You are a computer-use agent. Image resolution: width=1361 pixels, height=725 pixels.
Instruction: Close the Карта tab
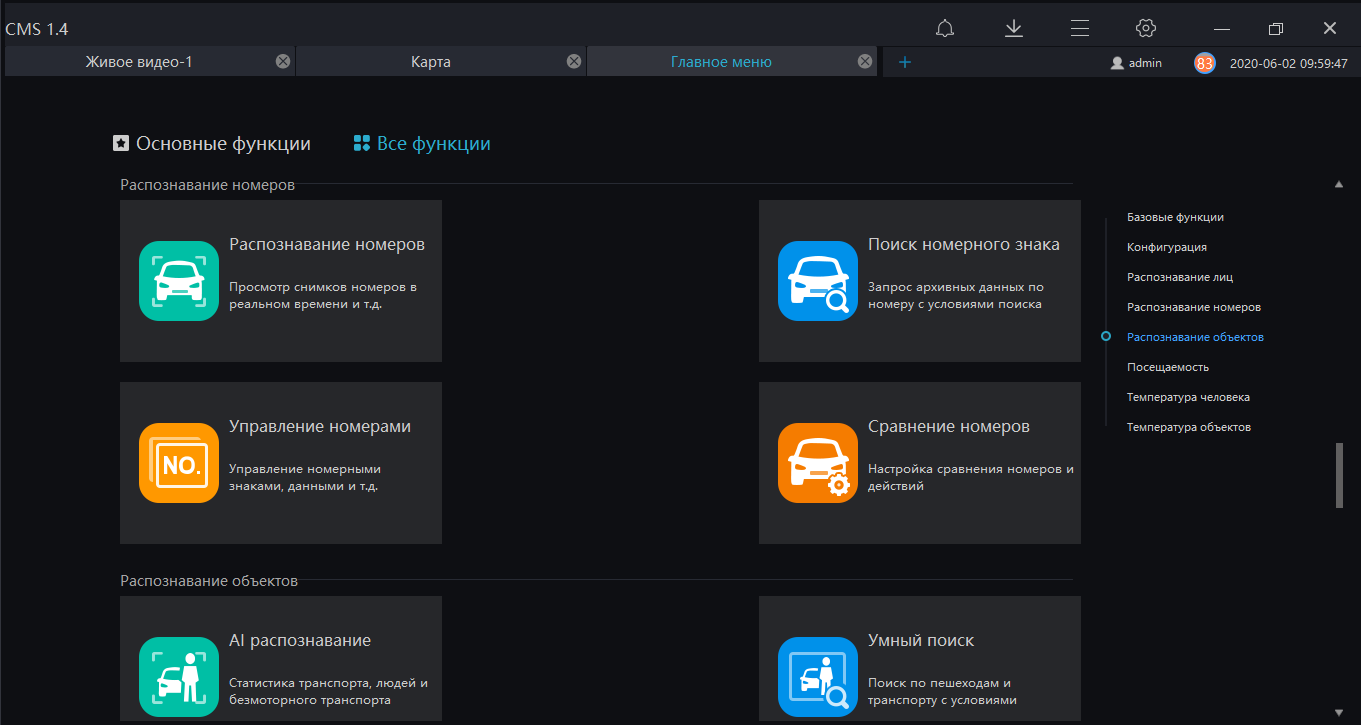[574, 61]
